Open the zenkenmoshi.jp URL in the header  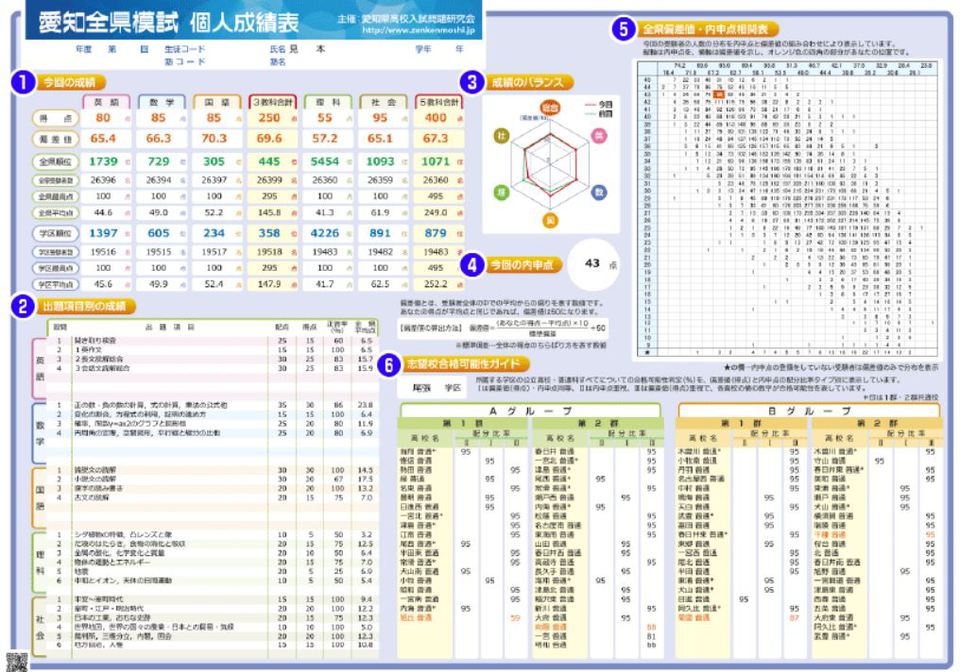(418, 30)
